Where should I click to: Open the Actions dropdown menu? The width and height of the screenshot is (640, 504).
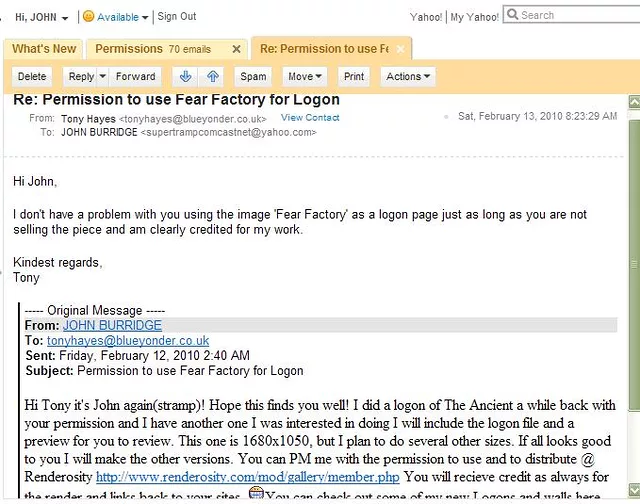[408, 76]
